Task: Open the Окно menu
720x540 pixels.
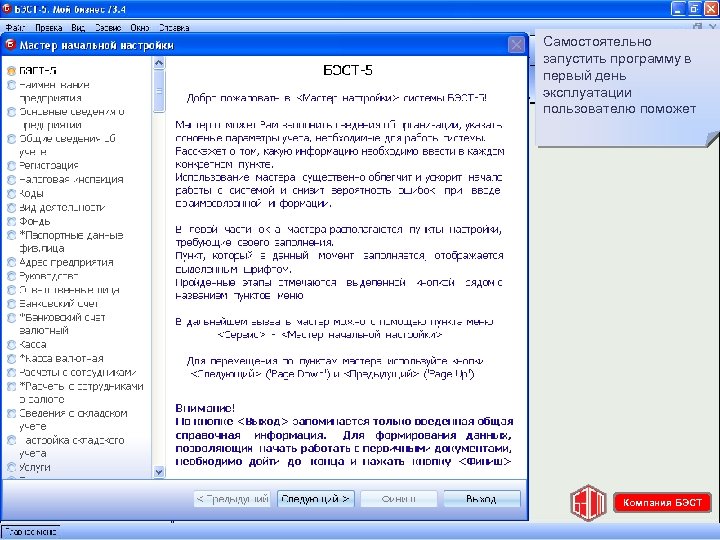Action: pos(140,28)
